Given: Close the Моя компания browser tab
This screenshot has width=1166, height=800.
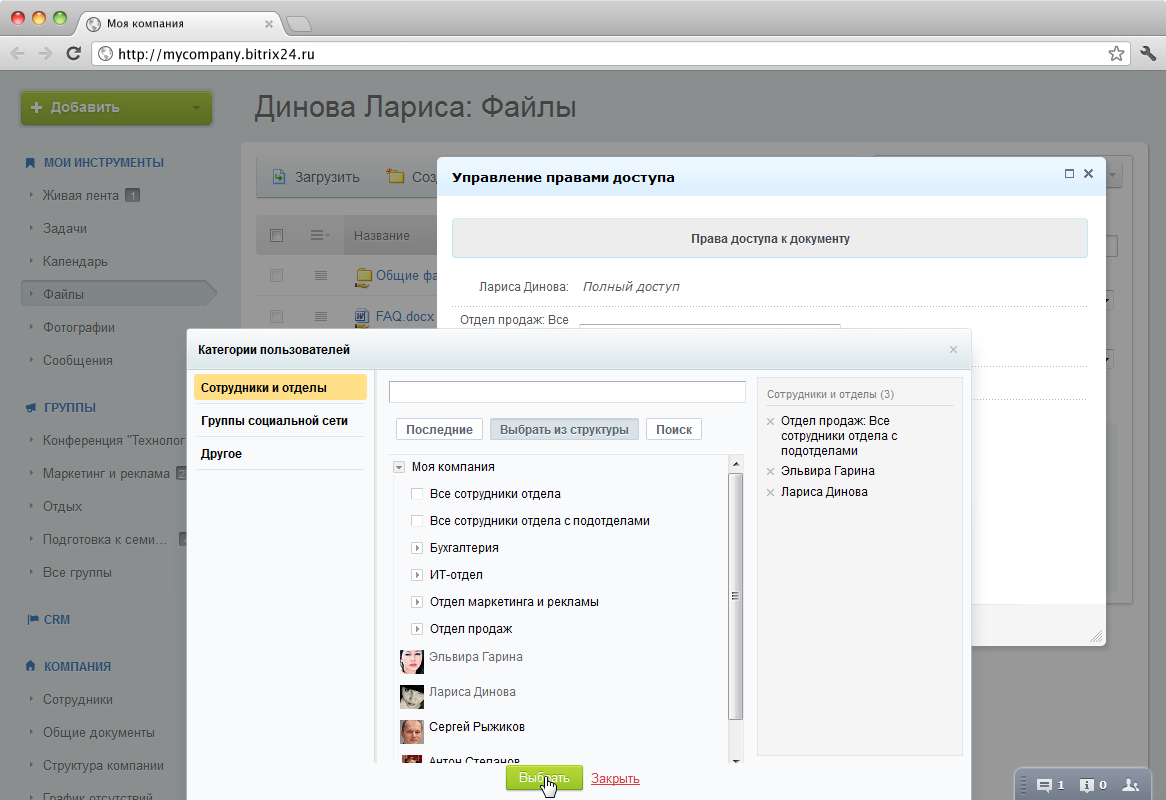Looking at the screenshot, I should (269, 24).
